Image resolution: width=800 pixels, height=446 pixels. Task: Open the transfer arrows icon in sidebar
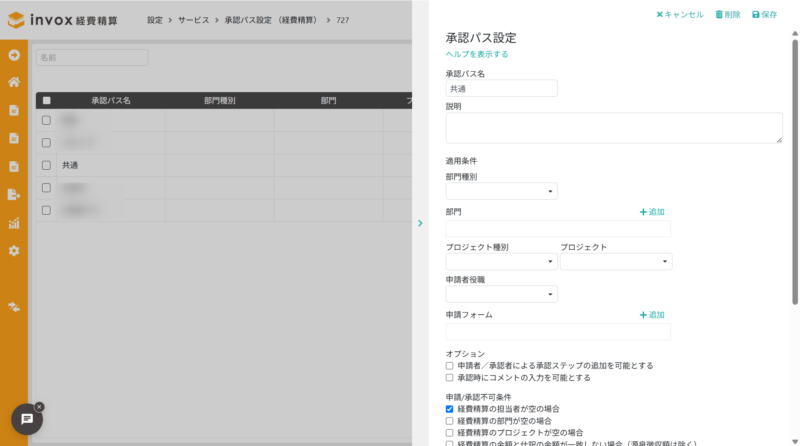[x=14, y=307]
